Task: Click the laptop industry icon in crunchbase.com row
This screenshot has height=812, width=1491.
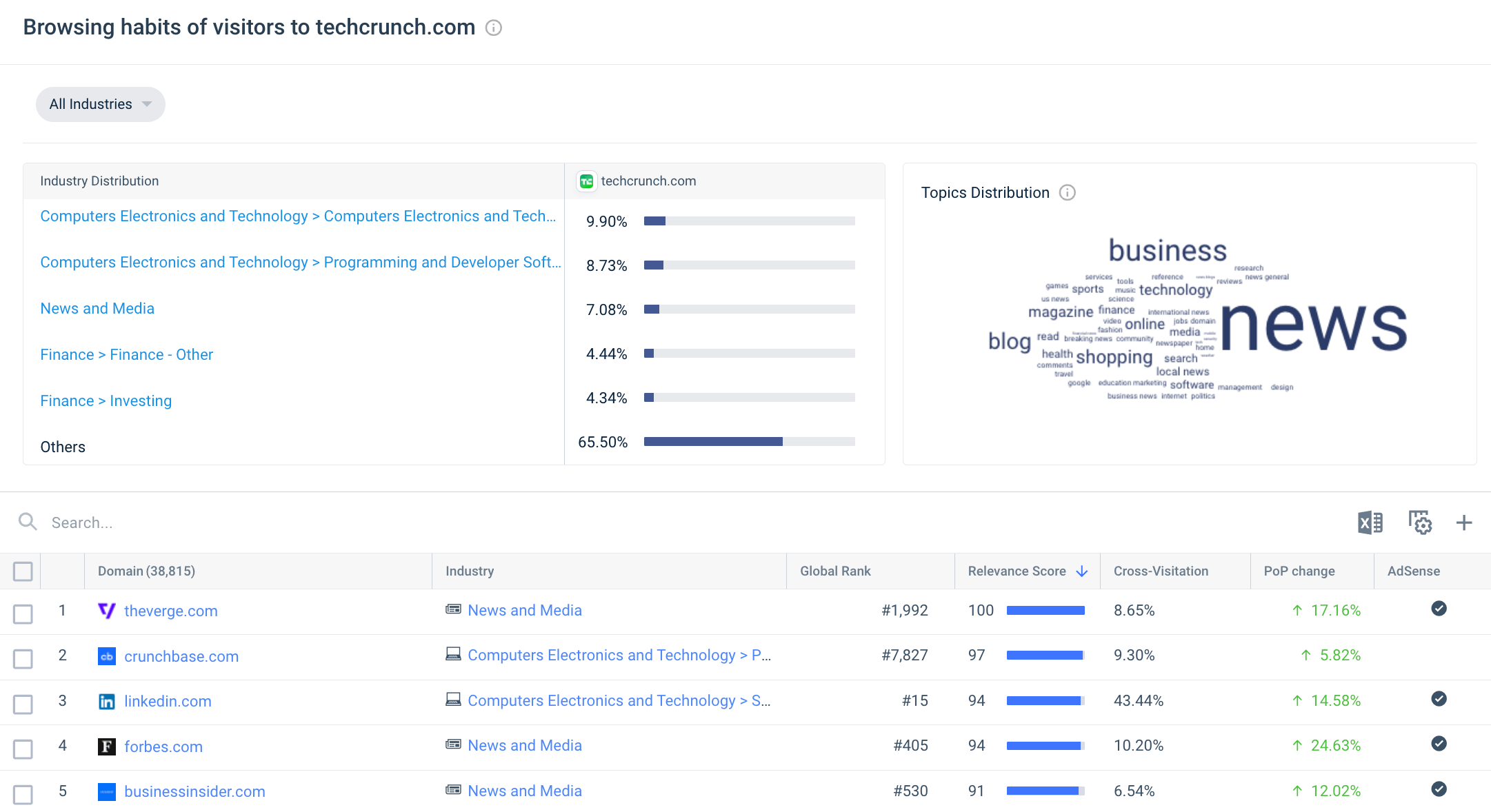Action: click(x=453, y=654)
